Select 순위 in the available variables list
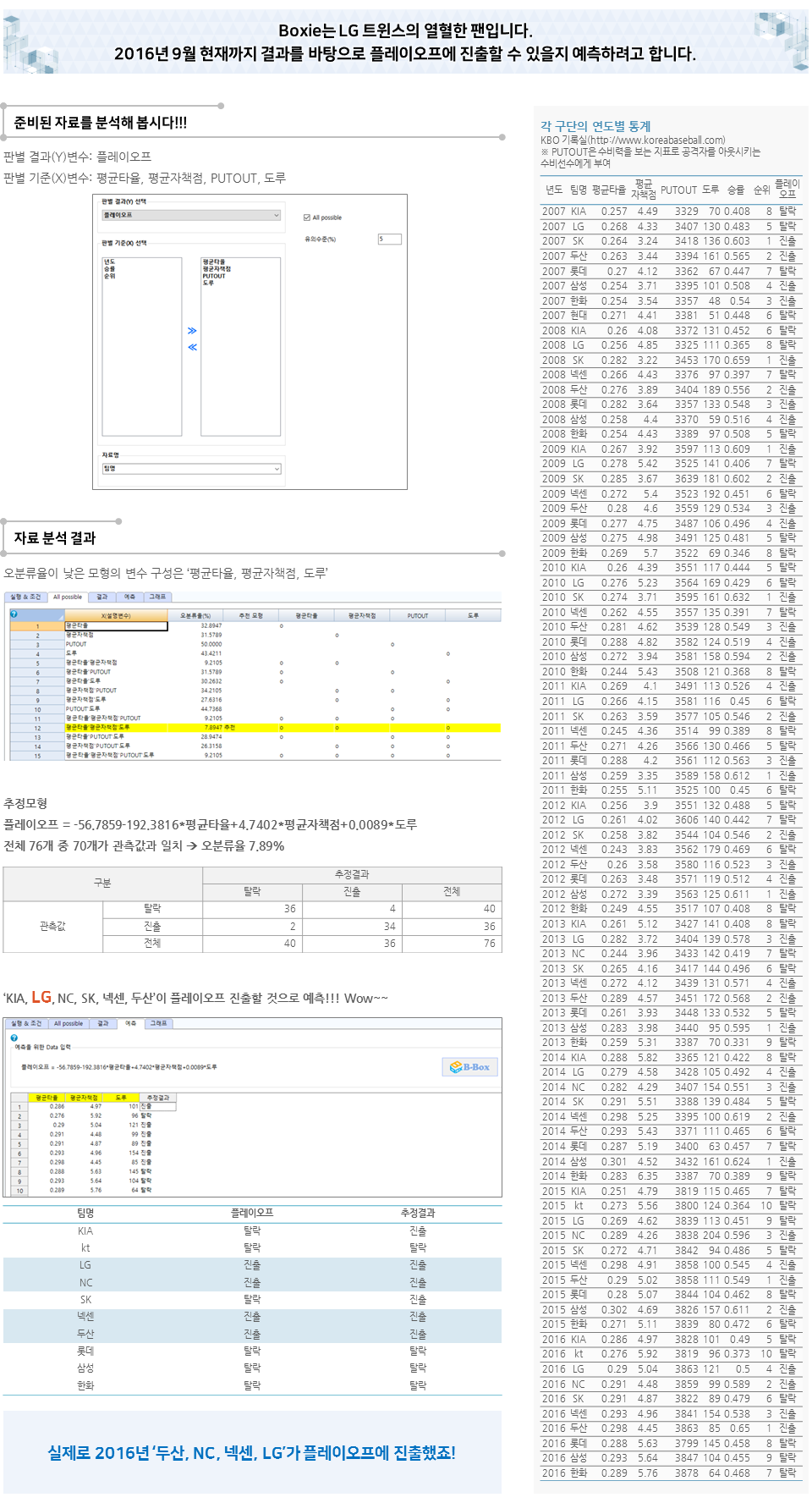 point(109,276)
